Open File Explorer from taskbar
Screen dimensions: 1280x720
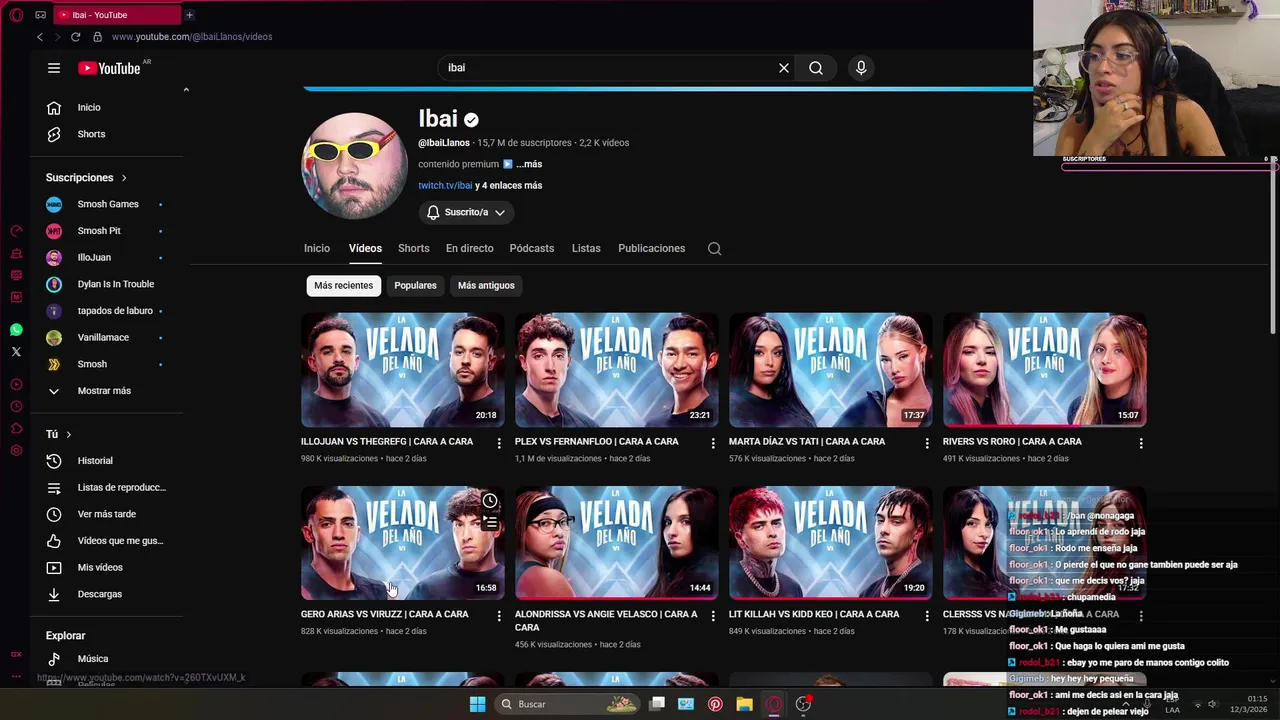(x=744, y=704)
